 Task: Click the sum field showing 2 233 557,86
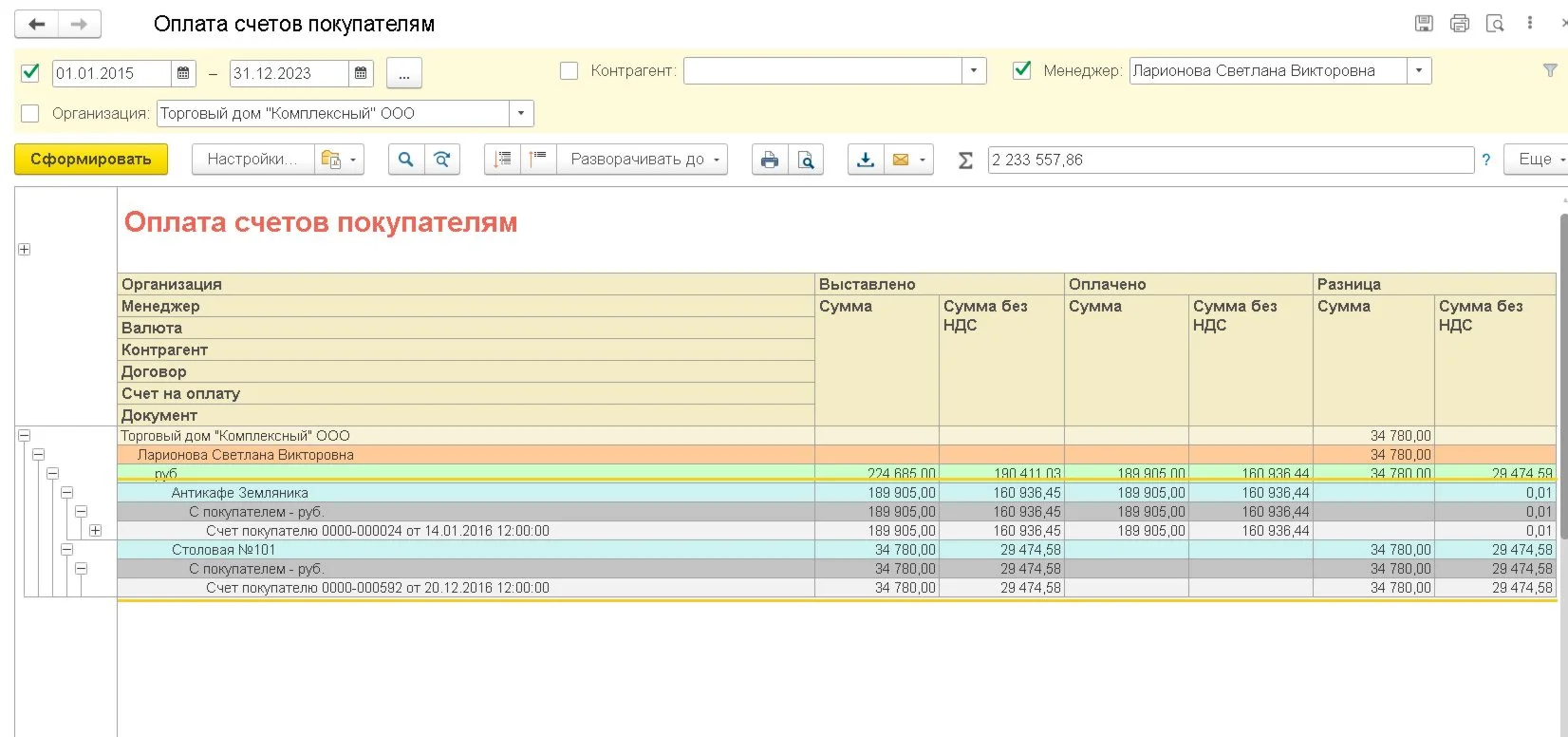pos(1229,160)
